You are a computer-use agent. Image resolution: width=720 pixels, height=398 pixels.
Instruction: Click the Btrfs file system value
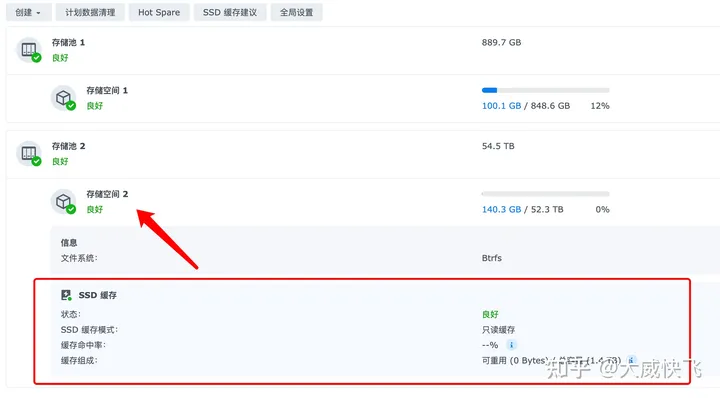tap(492, 258)
